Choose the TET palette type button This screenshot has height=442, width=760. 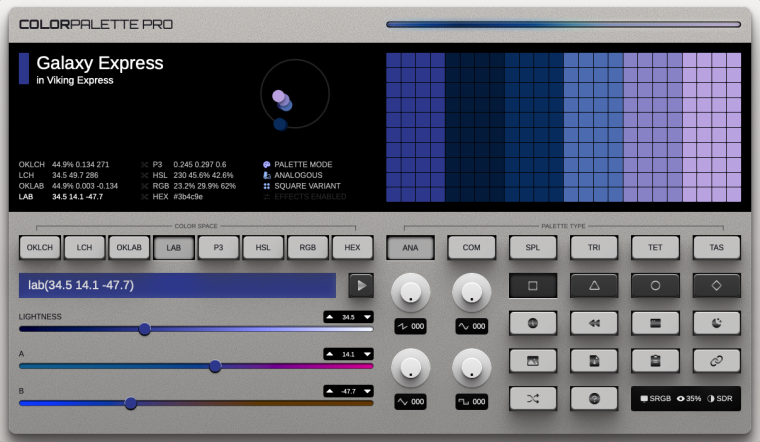coord(655,247)
